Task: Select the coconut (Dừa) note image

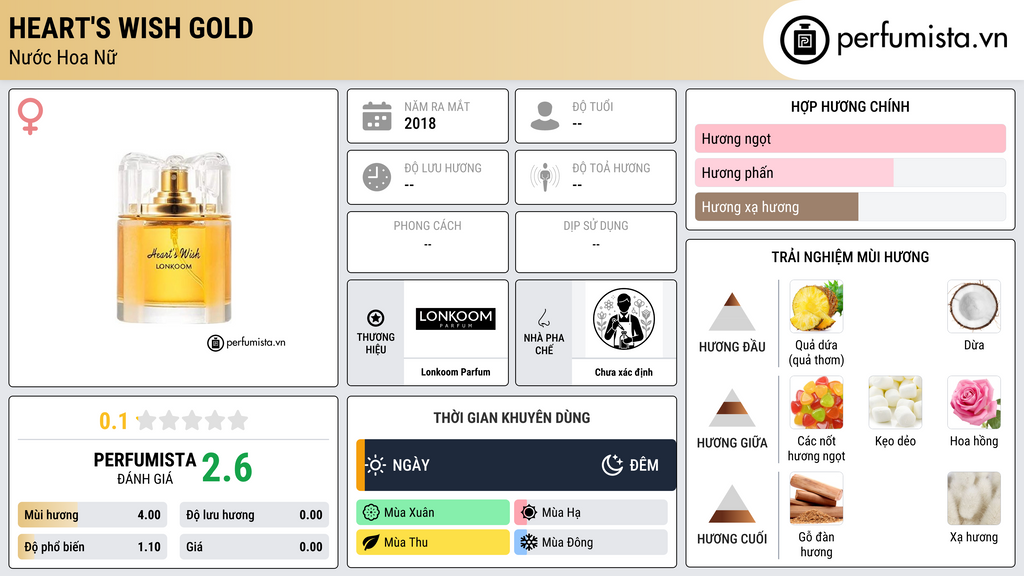Action: [x=974, y=306]
